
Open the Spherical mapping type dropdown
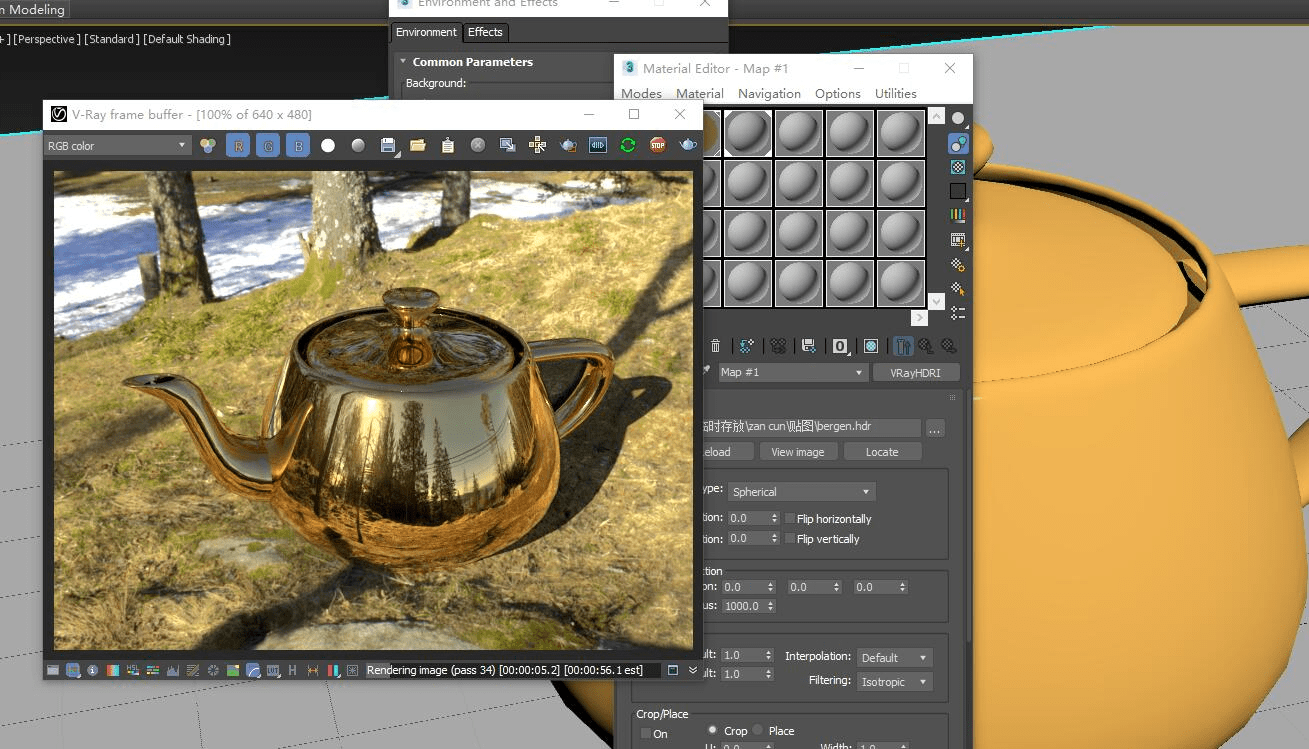coord(802,491)
